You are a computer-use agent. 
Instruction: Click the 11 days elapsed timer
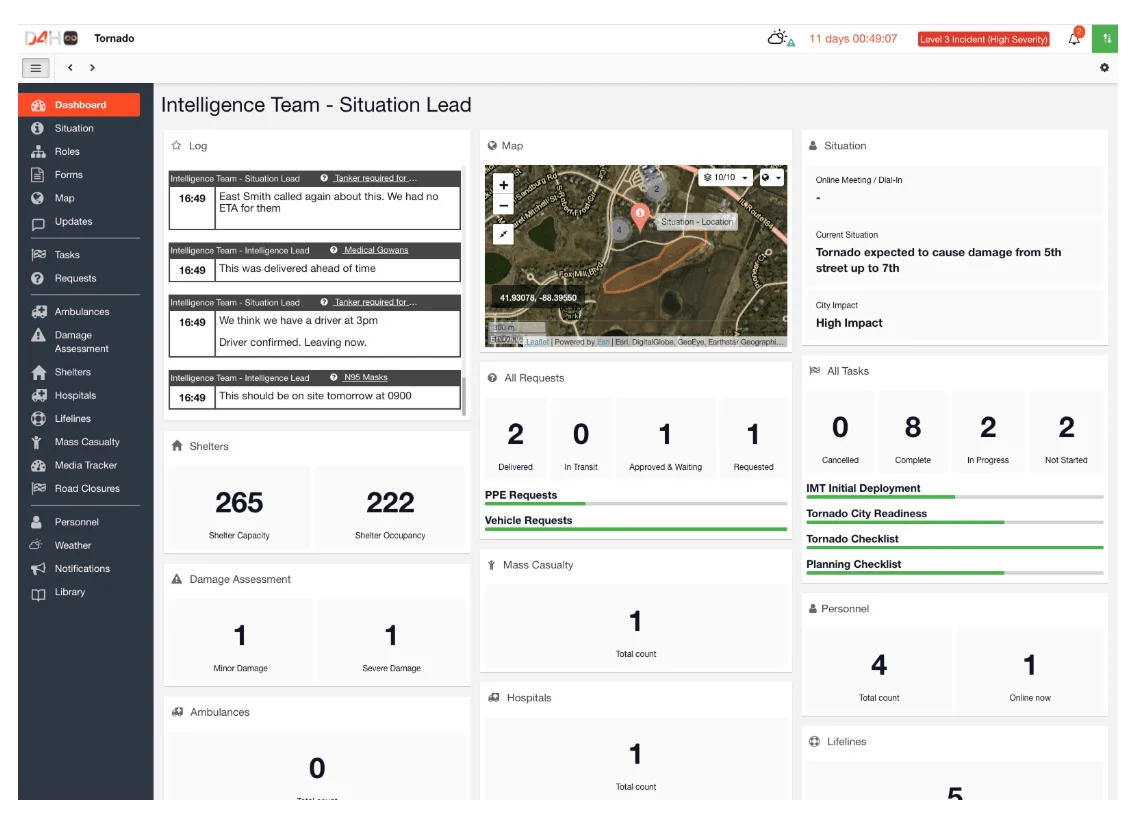coord(853,38)
